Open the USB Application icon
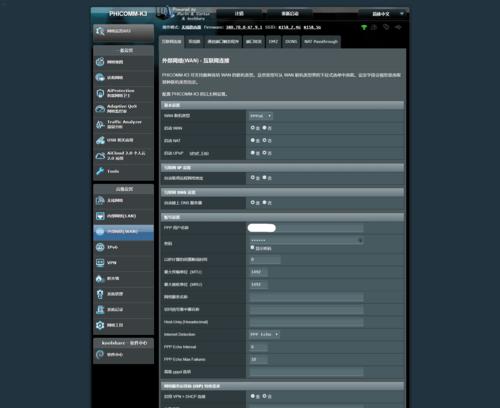Viewport: 500px width, 408px height. [x=100, y=140]
